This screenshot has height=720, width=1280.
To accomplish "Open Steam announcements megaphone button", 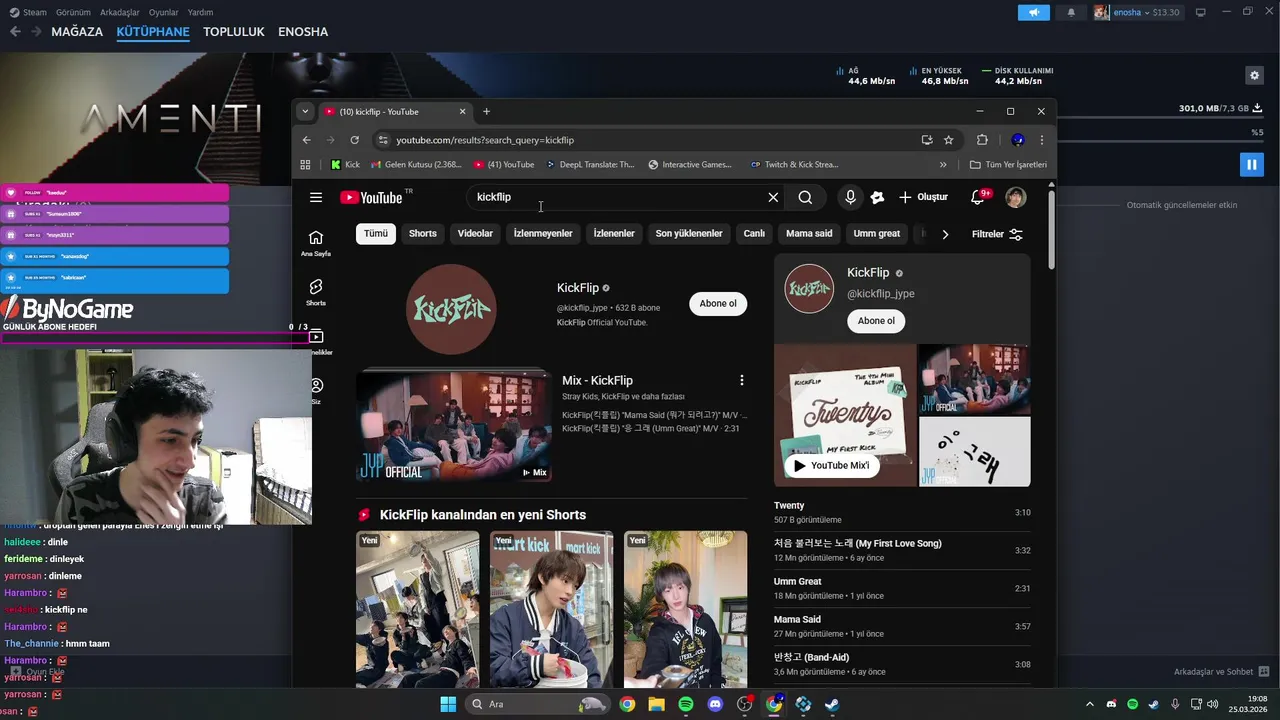I will pyautogui.click(x=1034, y=12).
